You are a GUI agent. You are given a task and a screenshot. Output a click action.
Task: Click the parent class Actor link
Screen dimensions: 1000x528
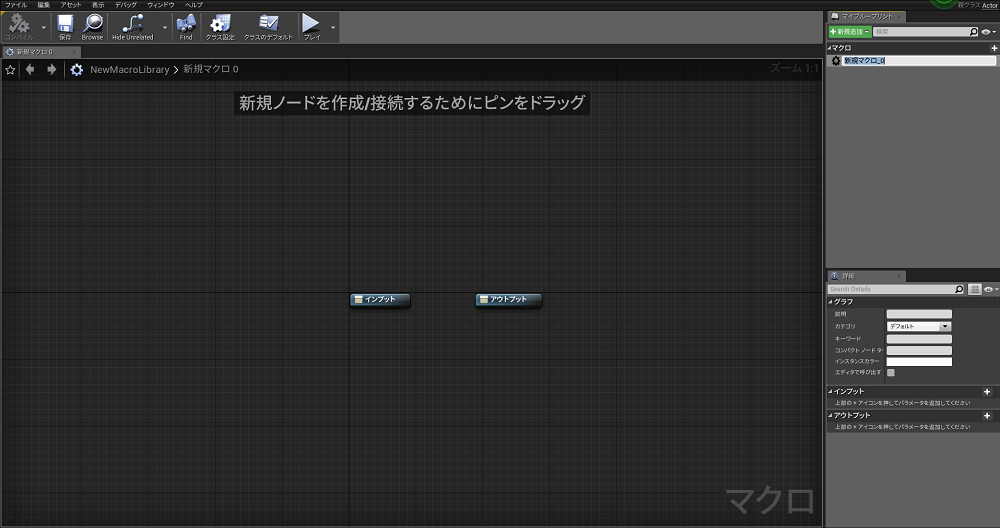[990, 5]
